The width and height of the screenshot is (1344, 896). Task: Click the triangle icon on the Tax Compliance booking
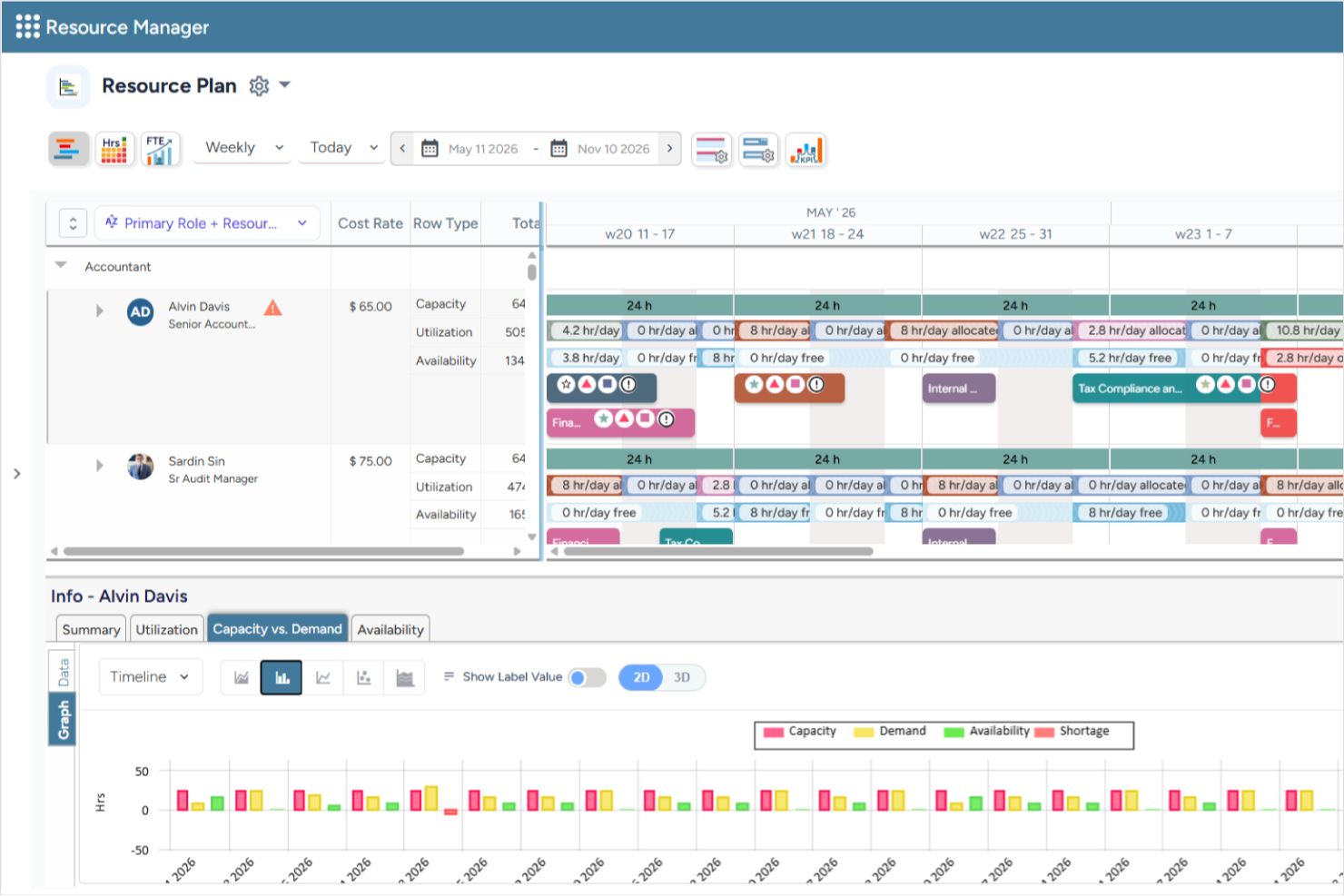(1226, 385)
